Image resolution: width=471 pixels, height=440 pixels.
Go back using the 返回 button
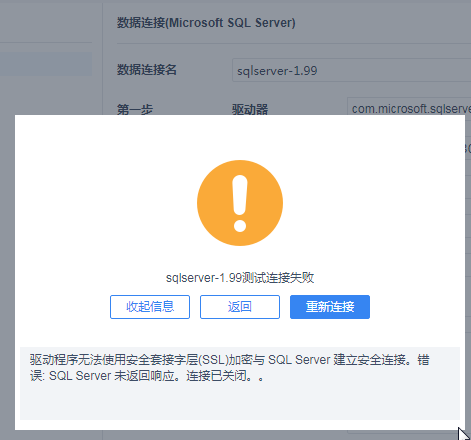240,307
